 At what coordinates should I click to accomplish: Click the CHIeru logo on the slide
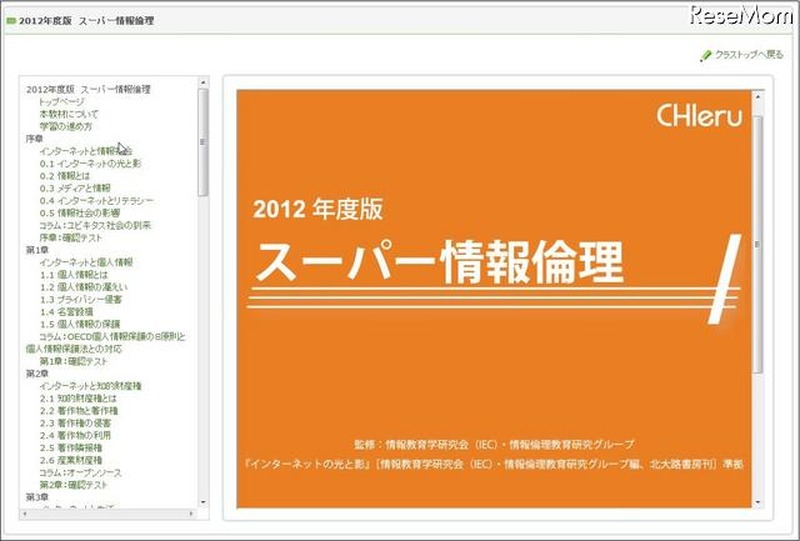[x=699, y=116]
